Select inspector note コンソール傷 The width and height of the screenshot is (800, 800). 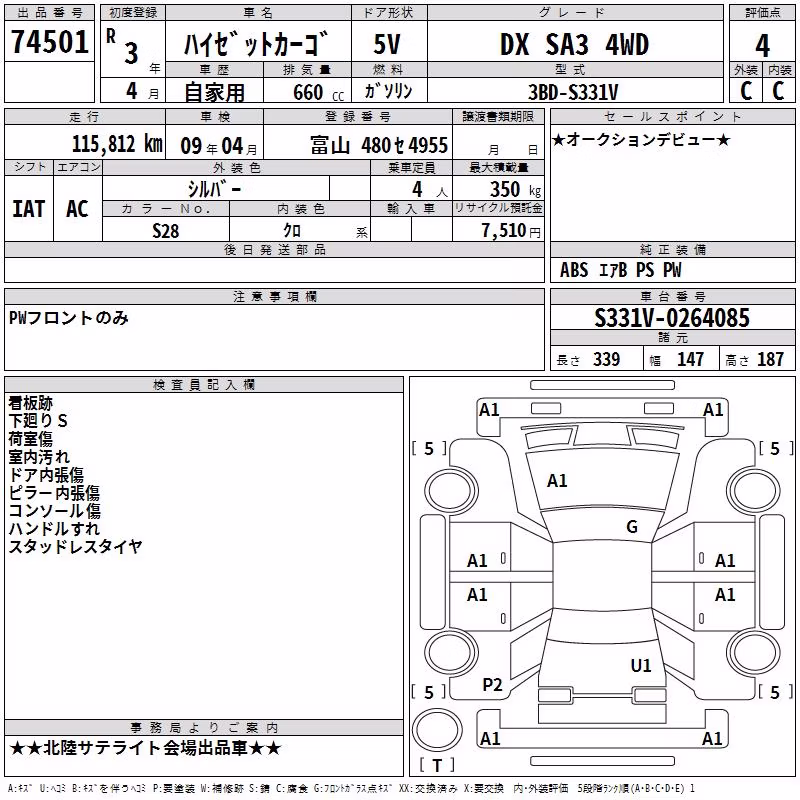[x=54, y=511]
